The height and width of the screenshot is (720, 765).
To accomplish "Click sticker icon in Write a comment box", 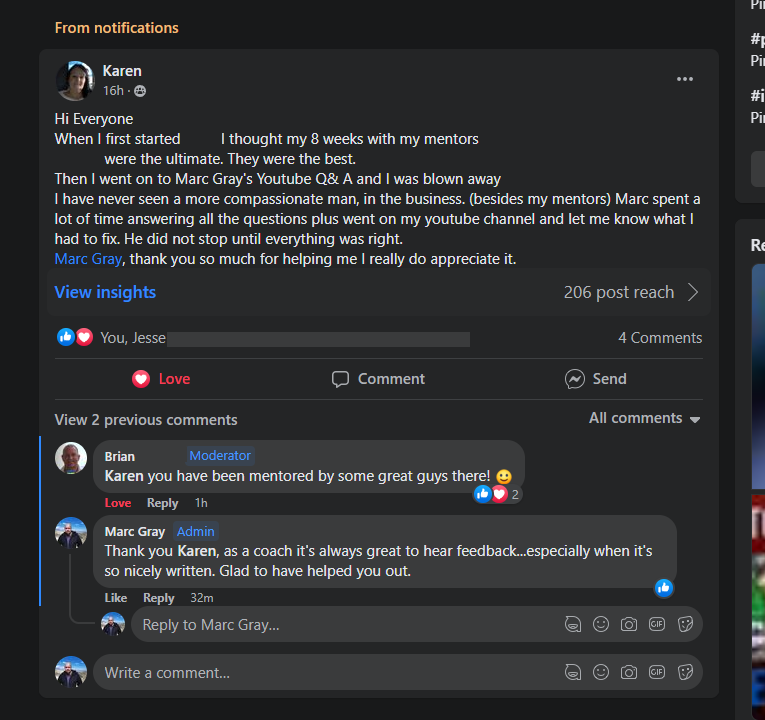I will (686, 672).
